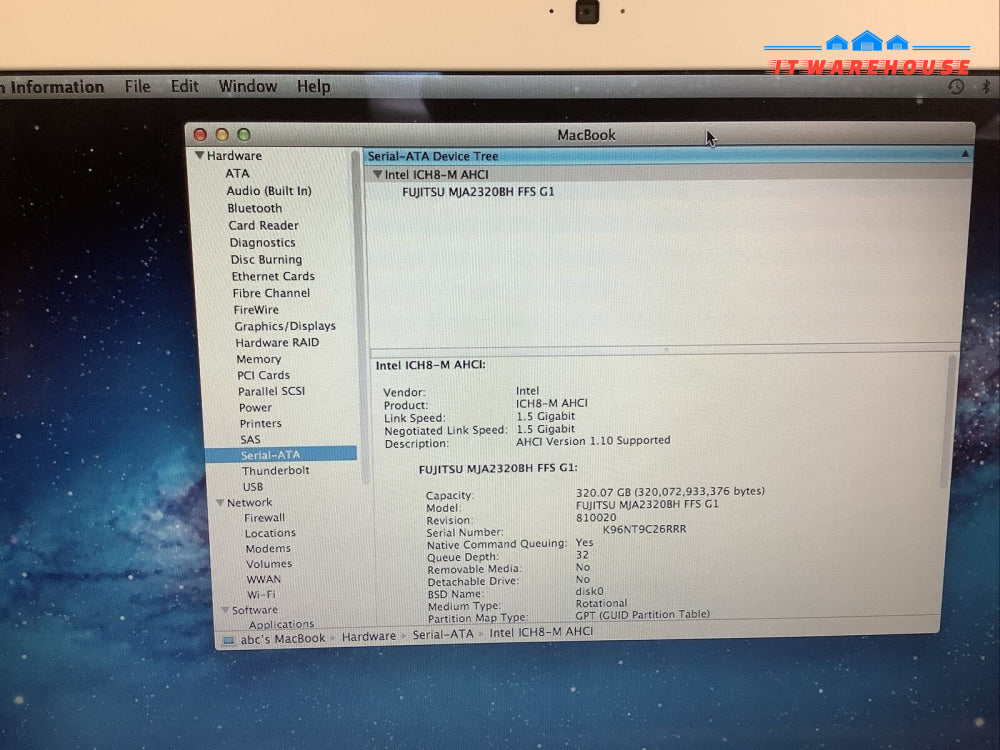The height and width of the screenshot is (750, 1000).
Task: Select Card Reader in the sidebar
Action: [263, 225]
